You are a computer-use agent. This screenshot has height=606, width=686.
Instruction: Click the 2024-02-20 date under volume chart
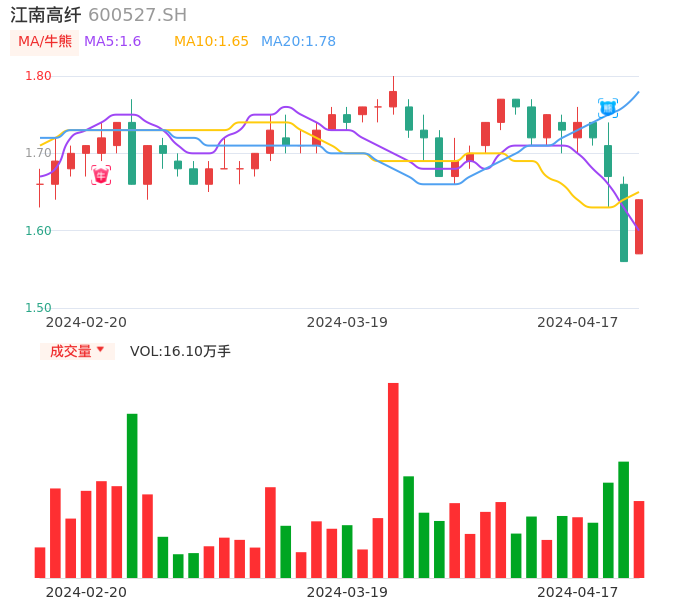coord(86,592)
